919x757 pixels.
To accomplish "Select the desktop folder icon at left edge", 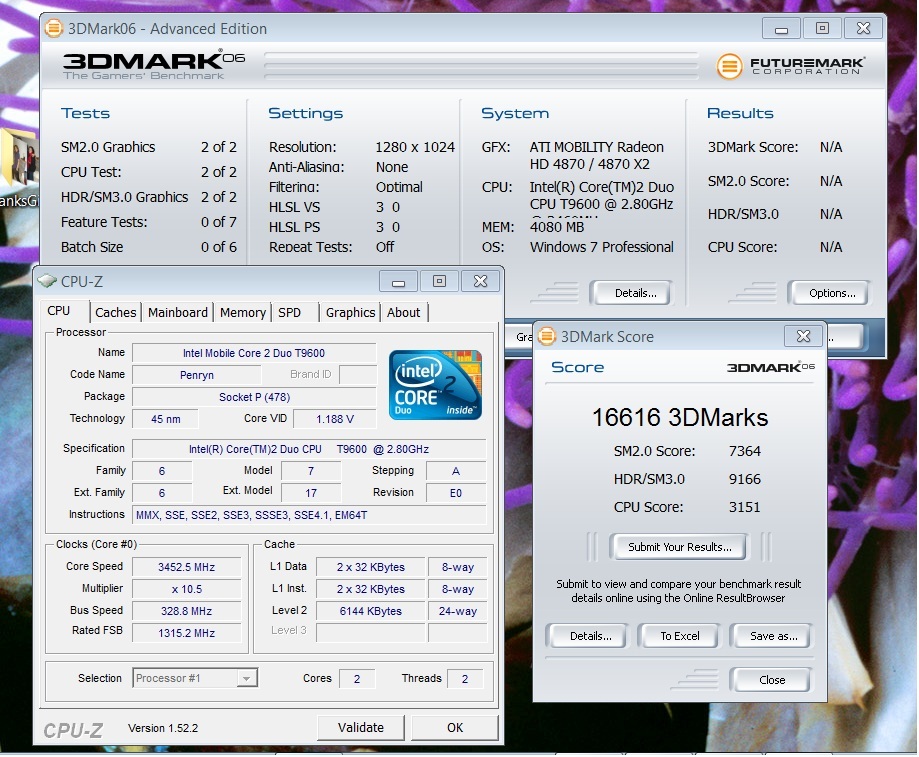I will click(19, 158).
